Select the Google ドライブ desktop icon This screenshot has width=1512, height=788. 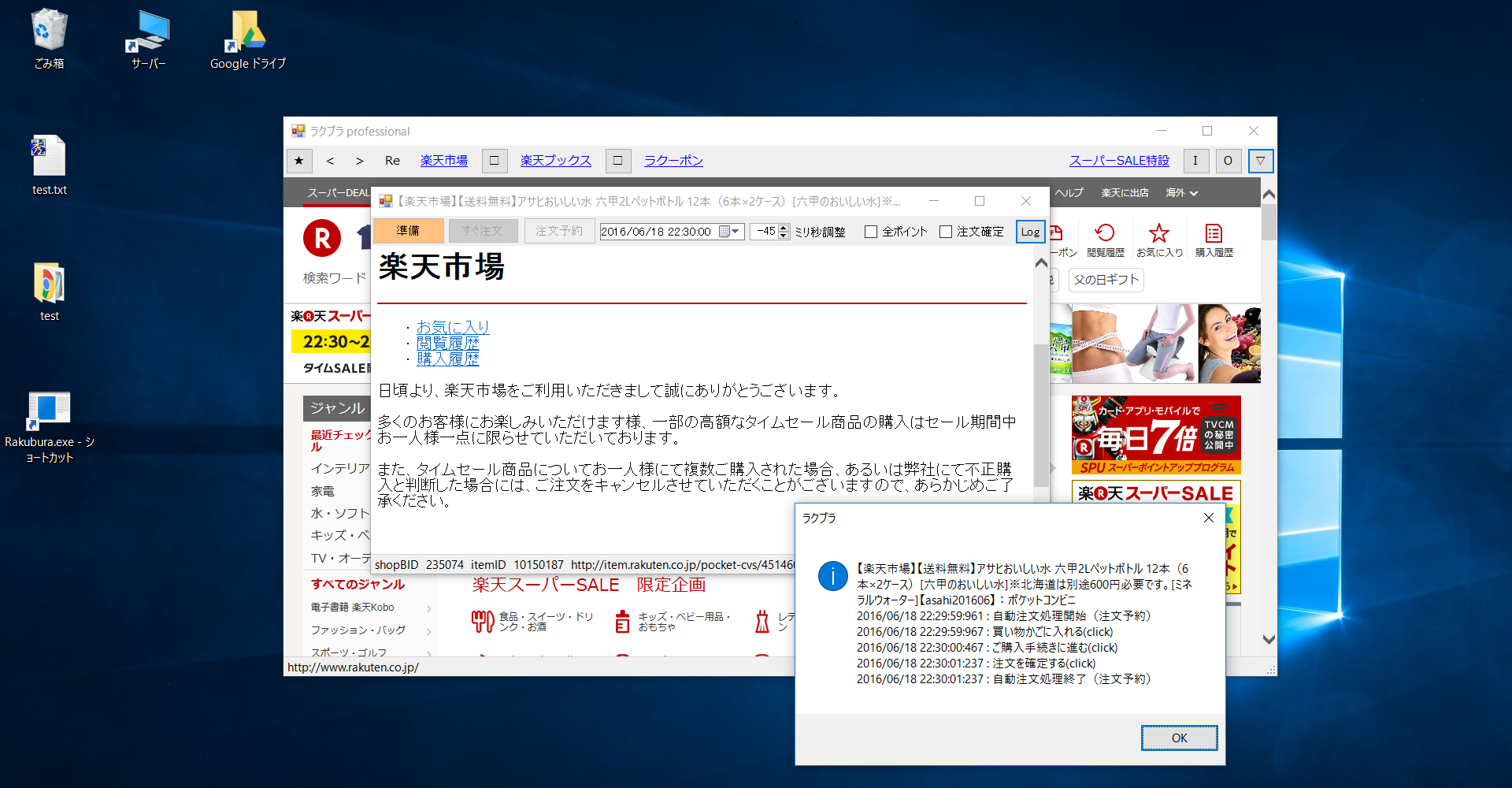(x=247, y=39)
